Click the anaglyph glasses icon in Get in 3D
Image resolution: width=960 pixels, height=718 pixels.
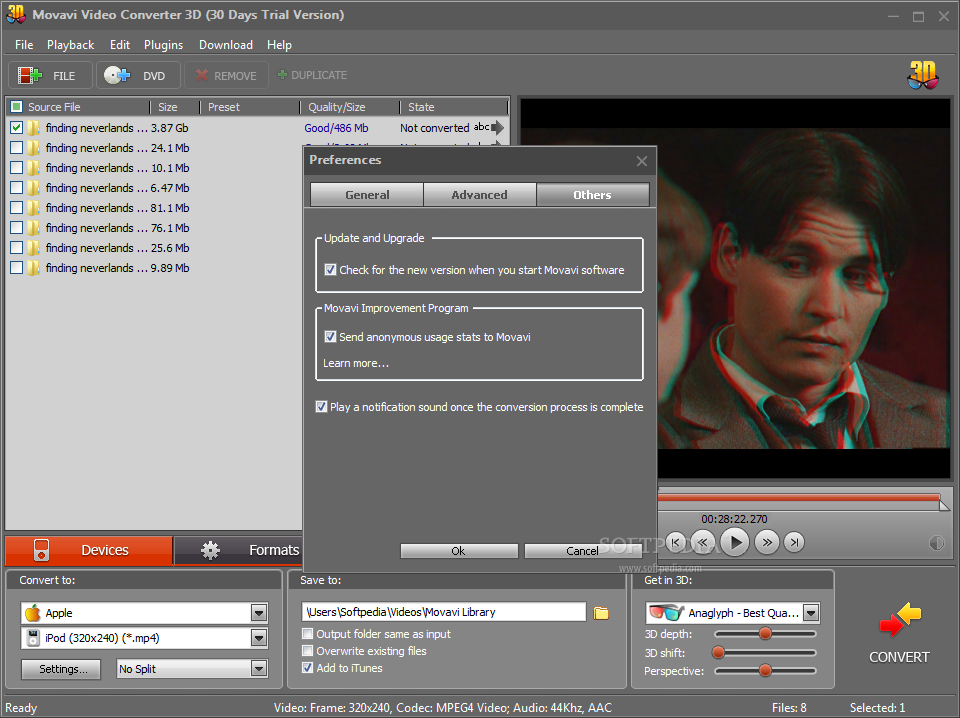point(666,612)
